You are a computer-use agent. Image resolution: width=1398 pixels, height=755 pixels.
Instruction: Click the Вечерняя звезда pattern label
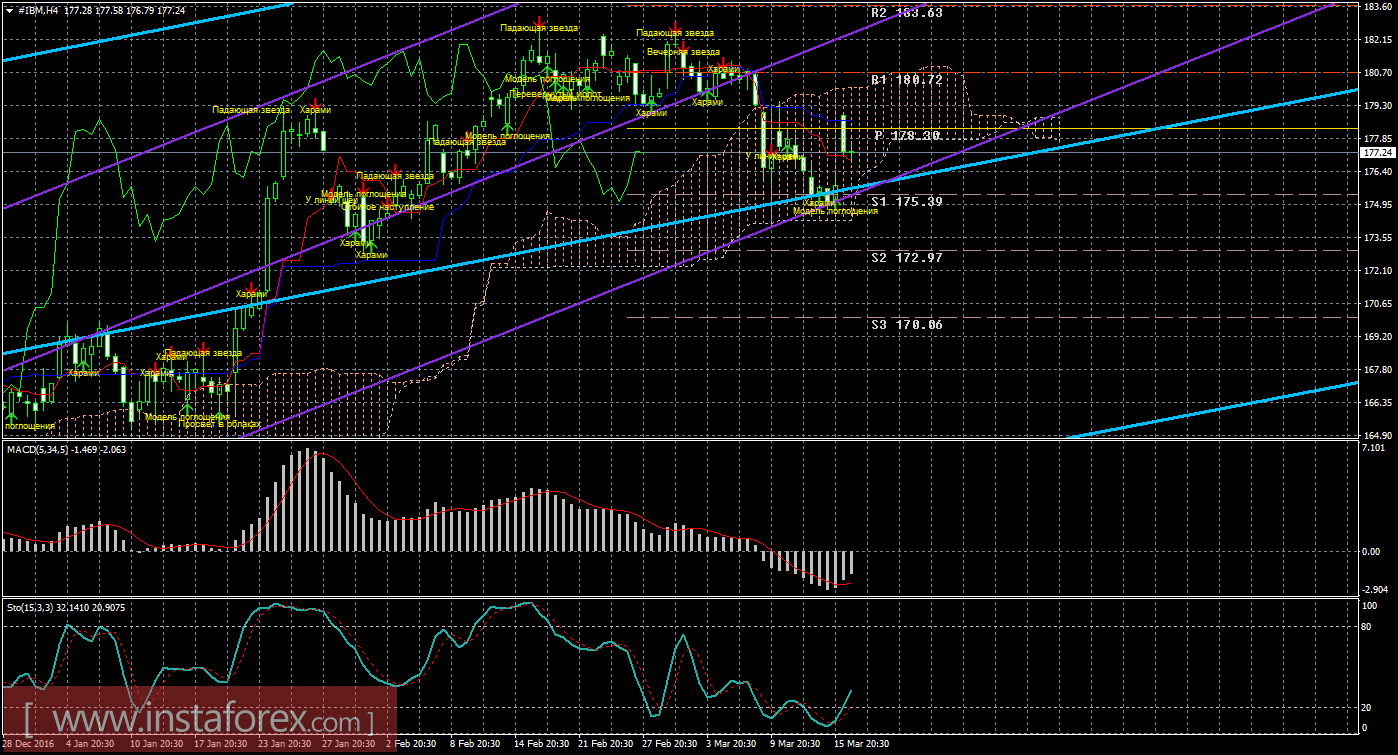[x=683, y=51]
